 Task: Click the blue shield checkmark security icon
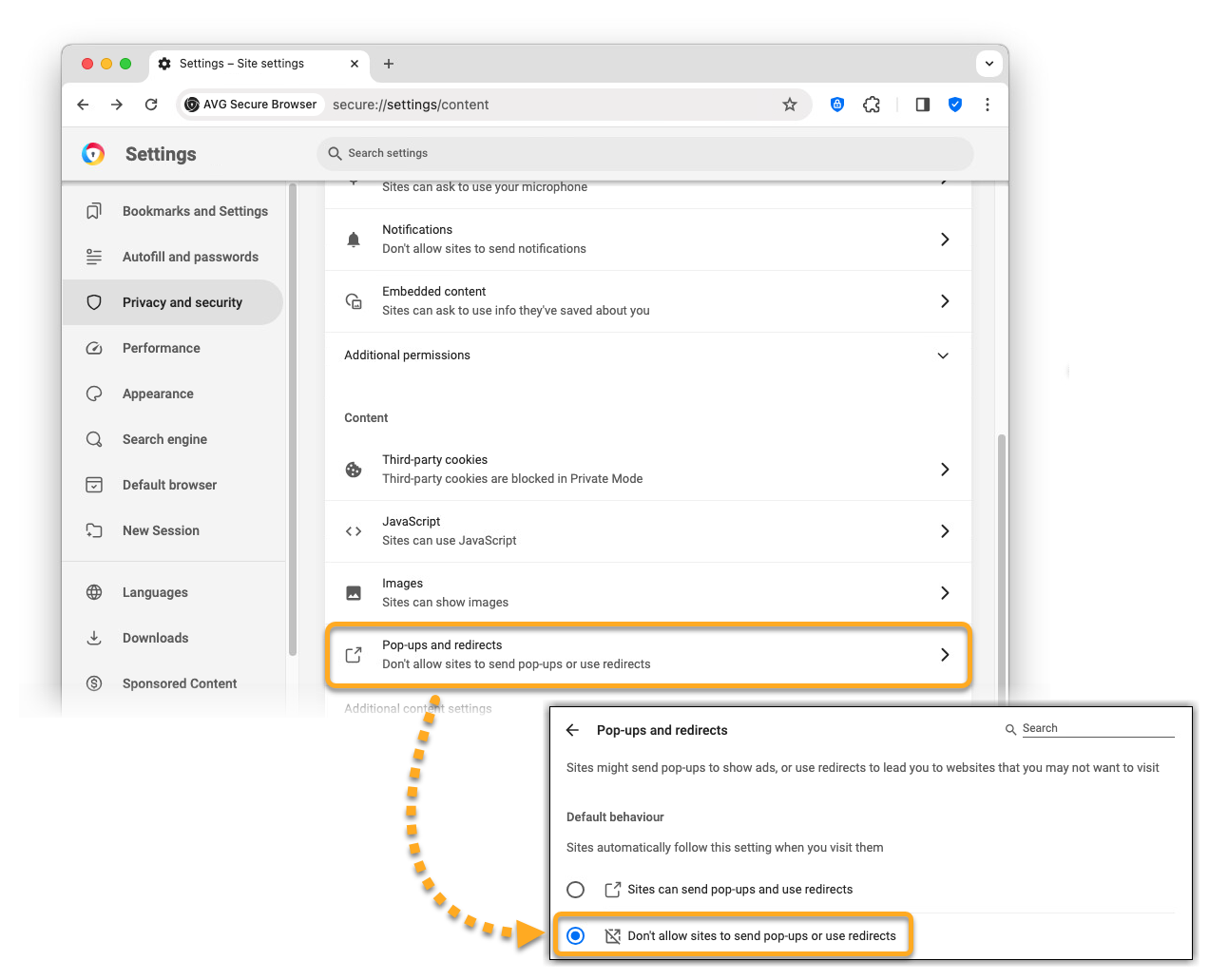(x=955, y=105)
